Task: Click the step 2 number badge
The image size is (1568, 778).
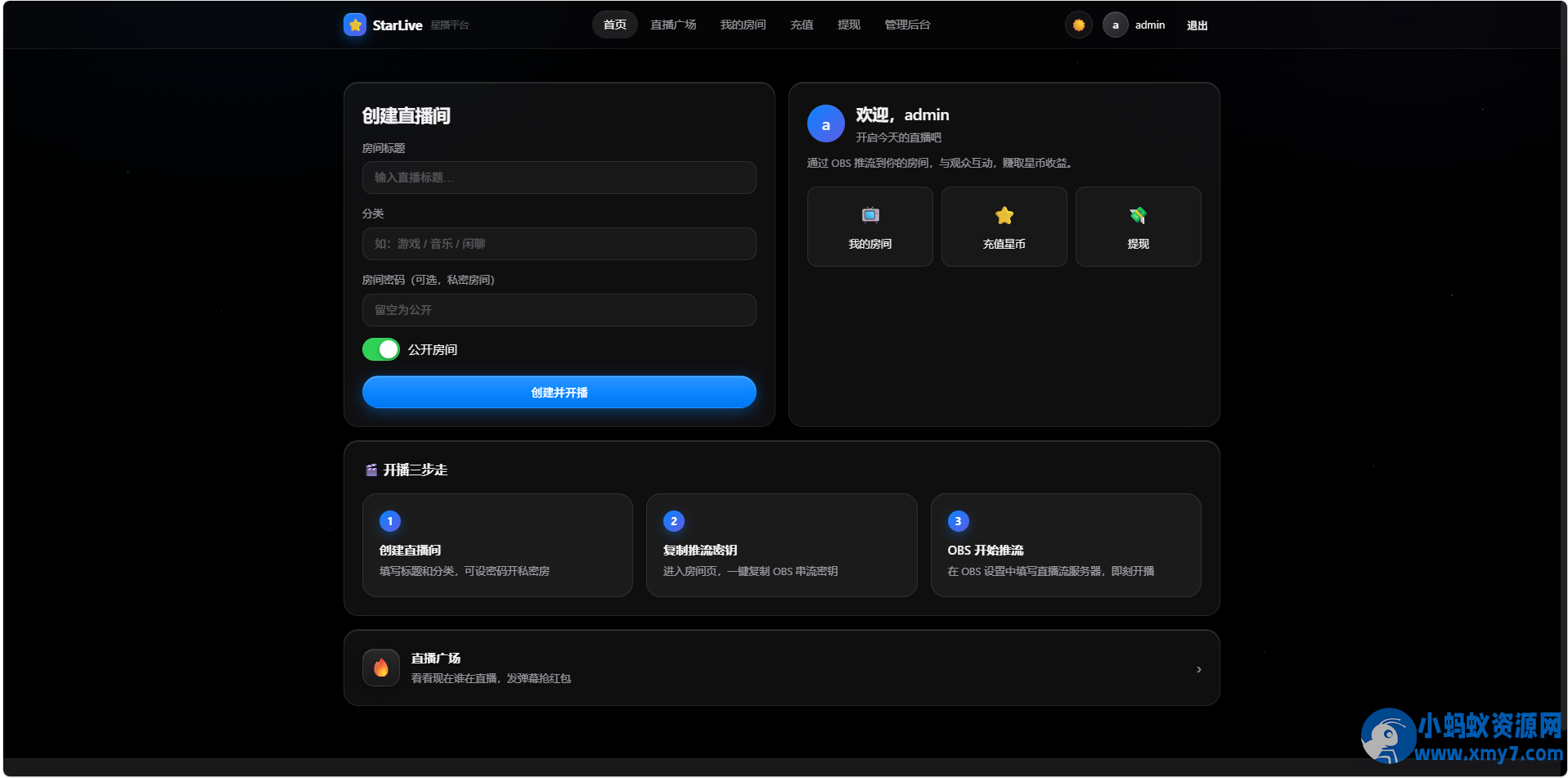Action: pos(674,521)
